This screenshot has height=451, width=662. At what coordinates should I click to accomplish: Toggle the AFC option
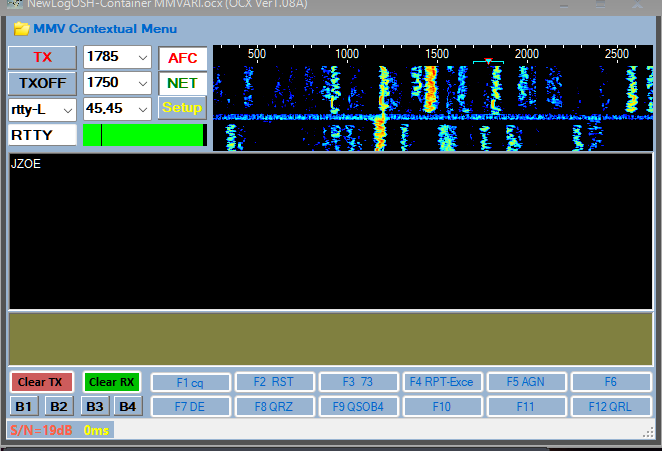[182, 58]
